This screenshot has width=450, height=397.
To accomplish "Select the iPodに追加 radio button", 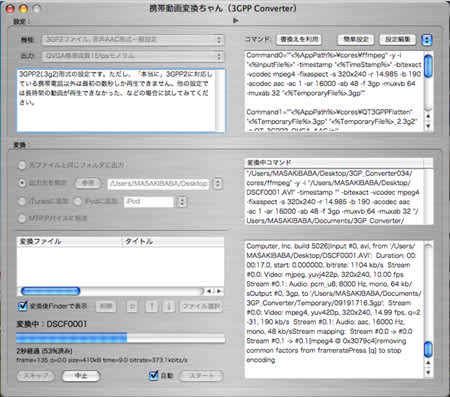I will click(x=77, y=201).
